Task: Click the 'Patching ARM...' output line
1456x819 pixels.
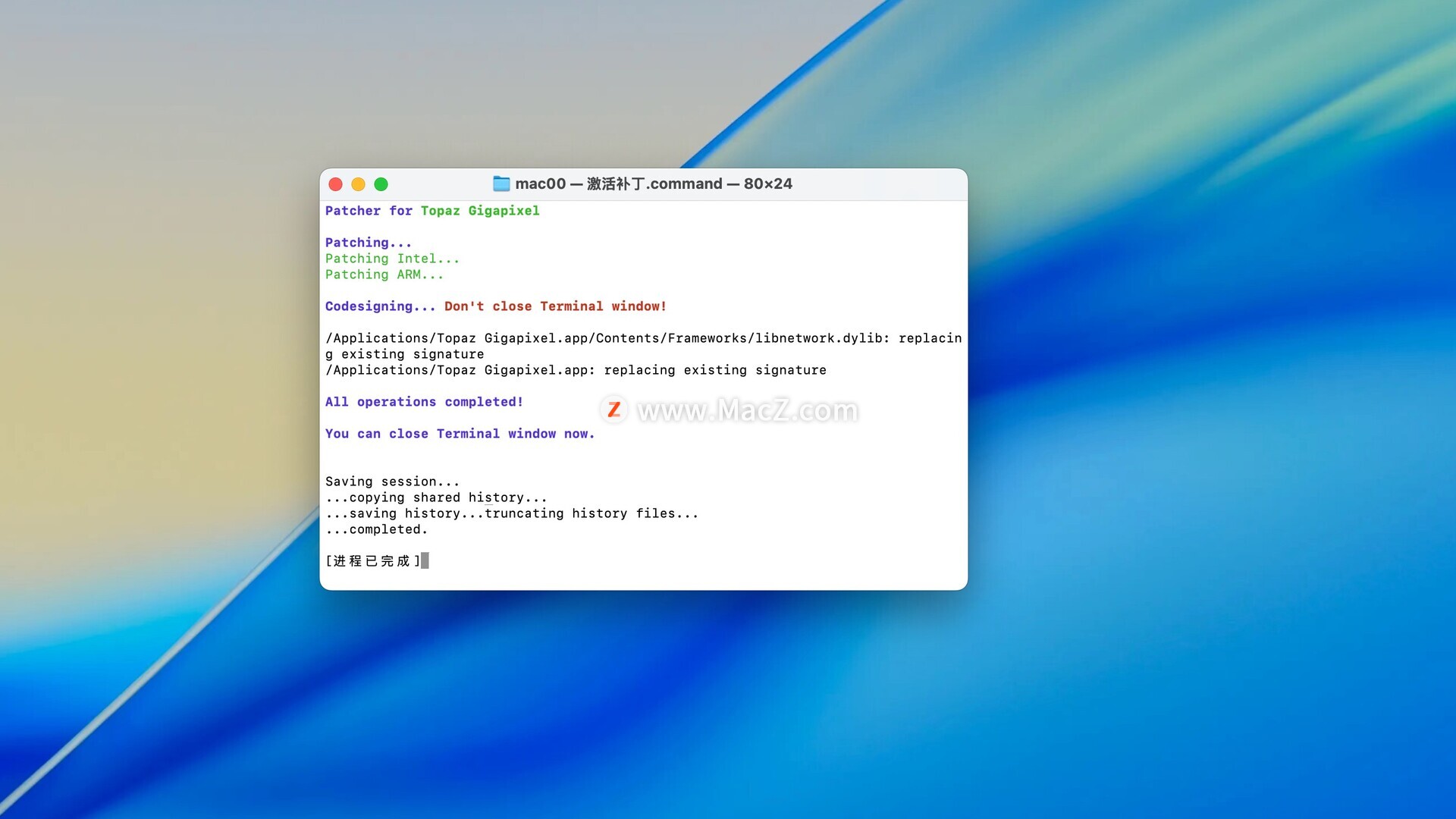Action: 384,275
